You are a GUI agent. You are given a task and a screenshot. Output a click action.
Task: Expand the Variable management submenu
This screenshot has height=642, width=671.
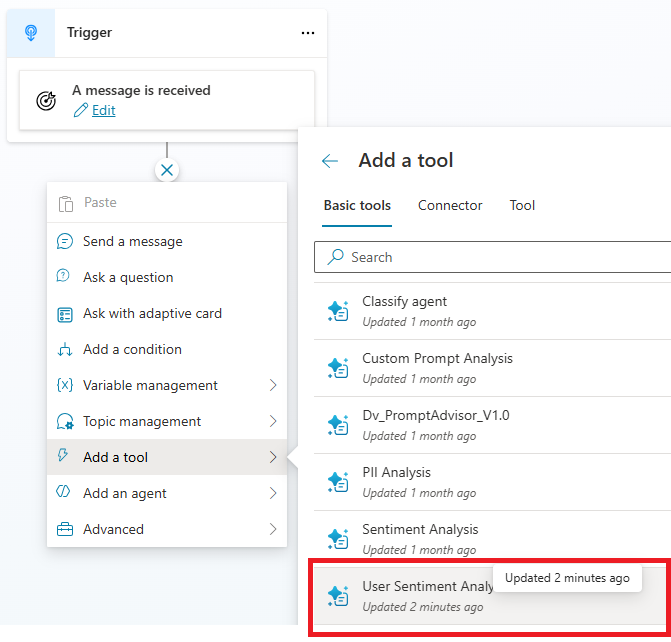(273, 385)
